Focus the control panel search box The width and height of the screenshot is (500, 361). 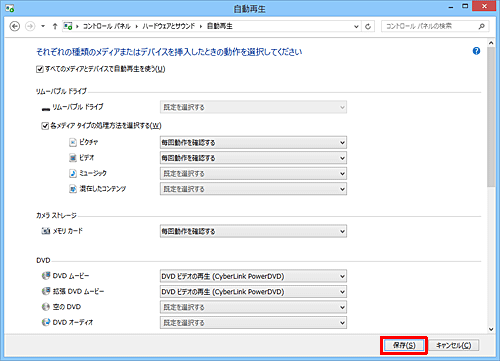coord(435,26)
